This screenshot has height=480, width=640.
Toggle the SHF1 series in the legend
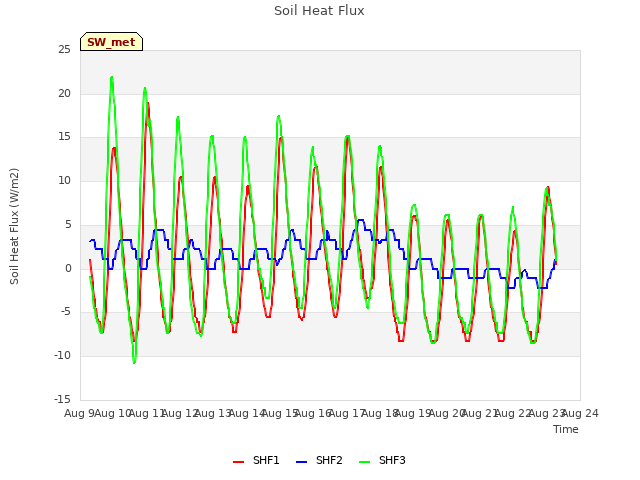tap(256, 460)
